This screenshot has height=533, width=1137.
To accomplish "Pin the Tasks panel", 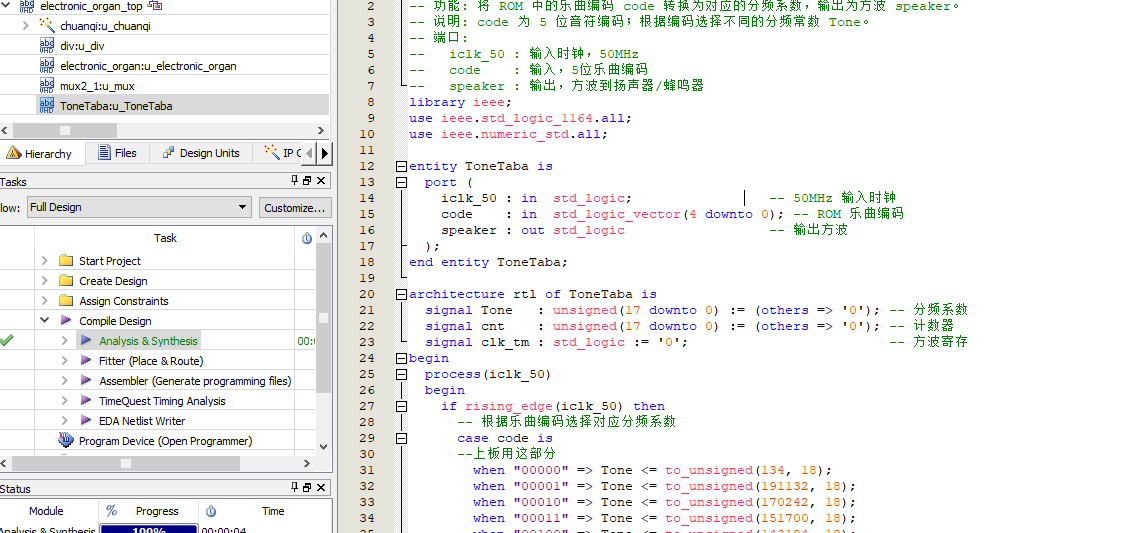I will point(294,181).
